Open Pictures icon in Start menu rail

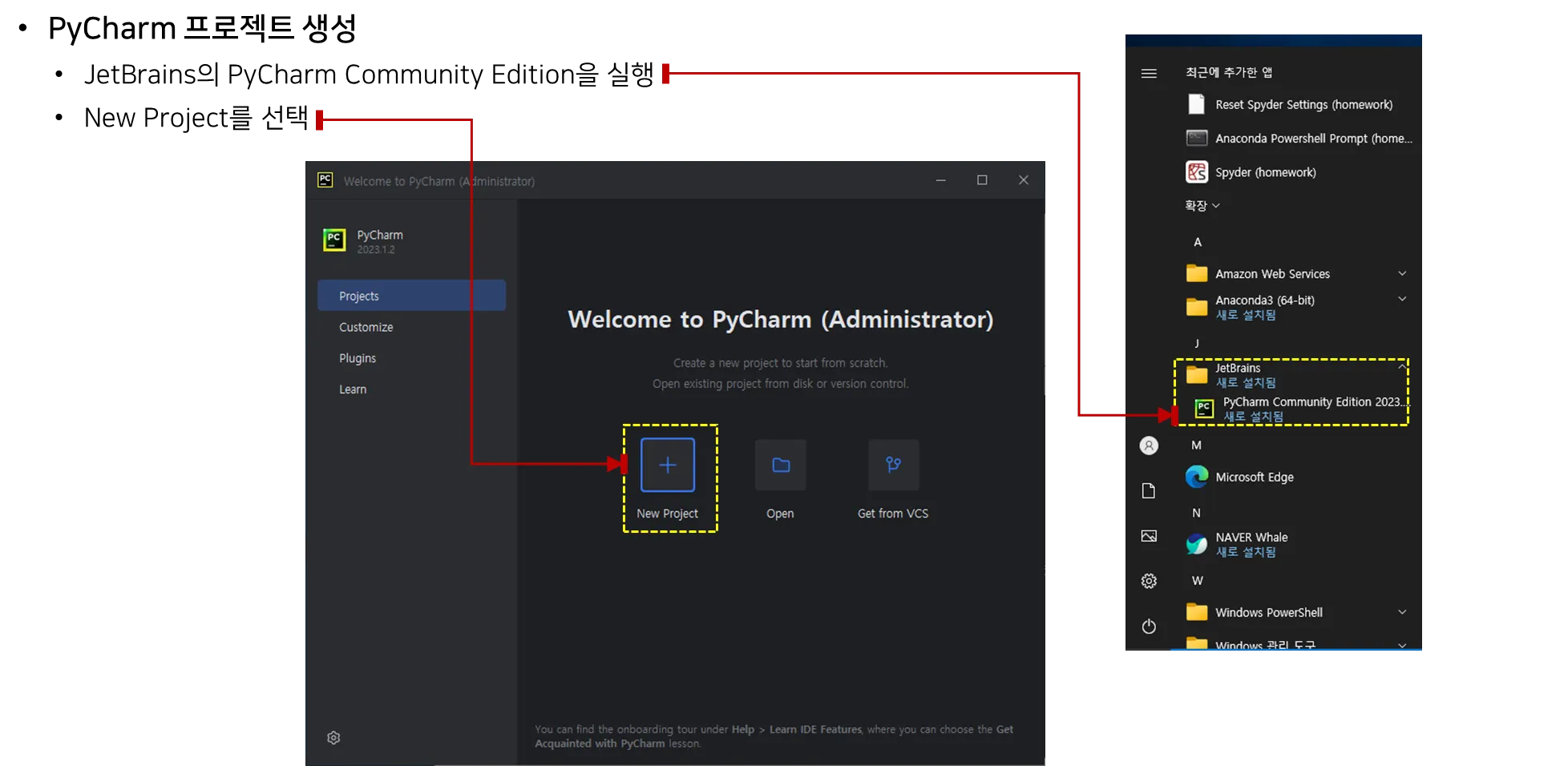point(1149,536)
